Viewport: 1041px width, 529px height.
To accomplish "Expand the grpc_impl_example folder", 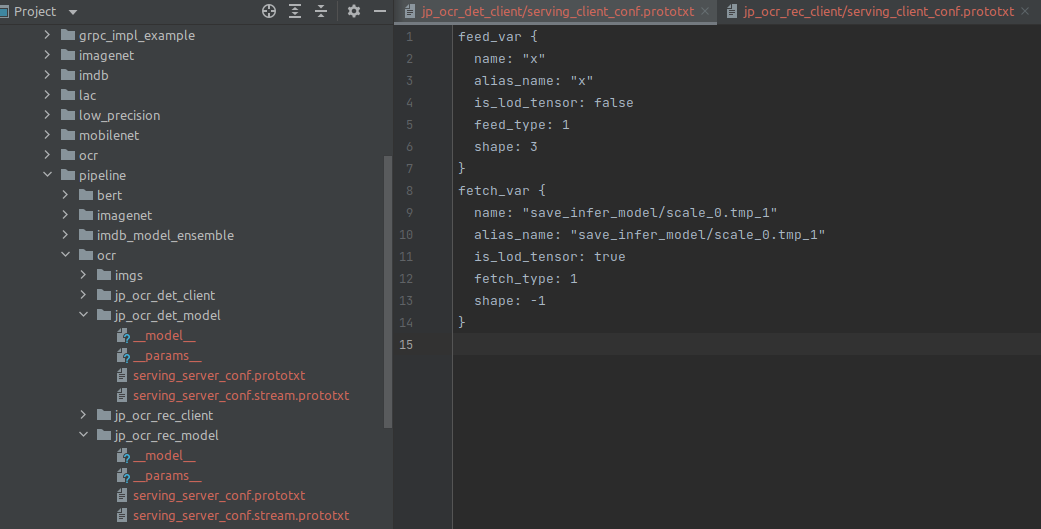I will [47, 35].
